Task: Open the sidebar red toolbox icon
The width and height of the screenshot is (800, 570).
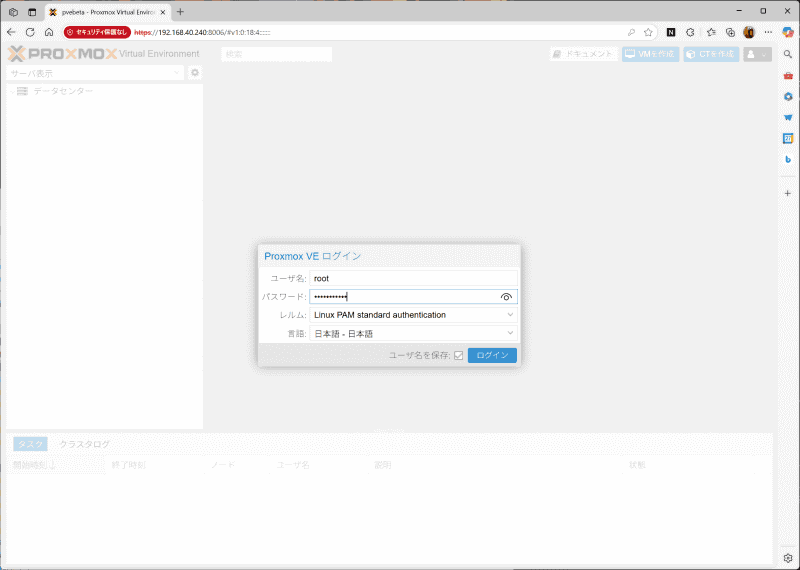Action: point(788,76)
